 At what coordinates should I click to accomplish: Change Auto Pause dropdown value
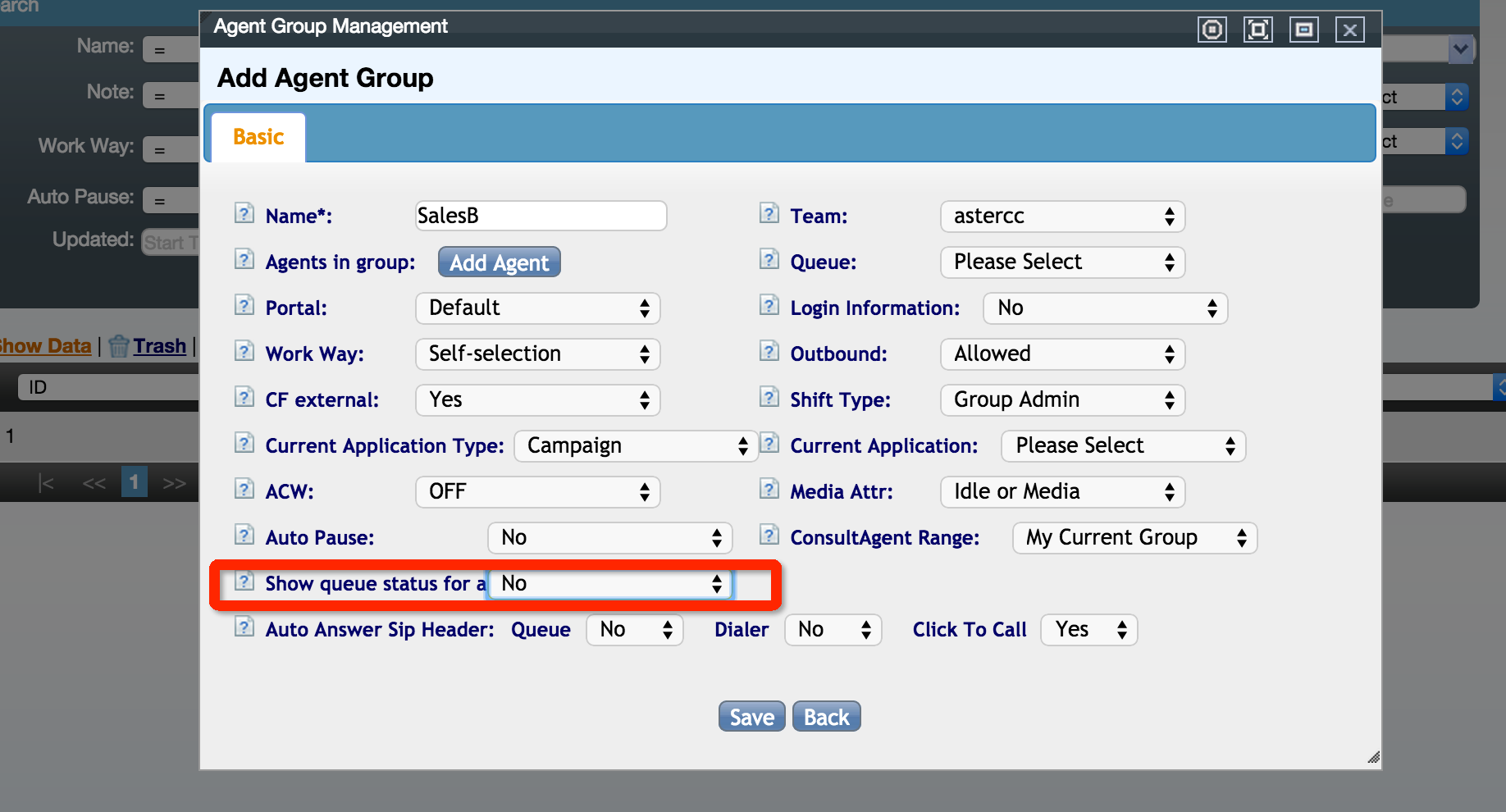coord(609,538)
